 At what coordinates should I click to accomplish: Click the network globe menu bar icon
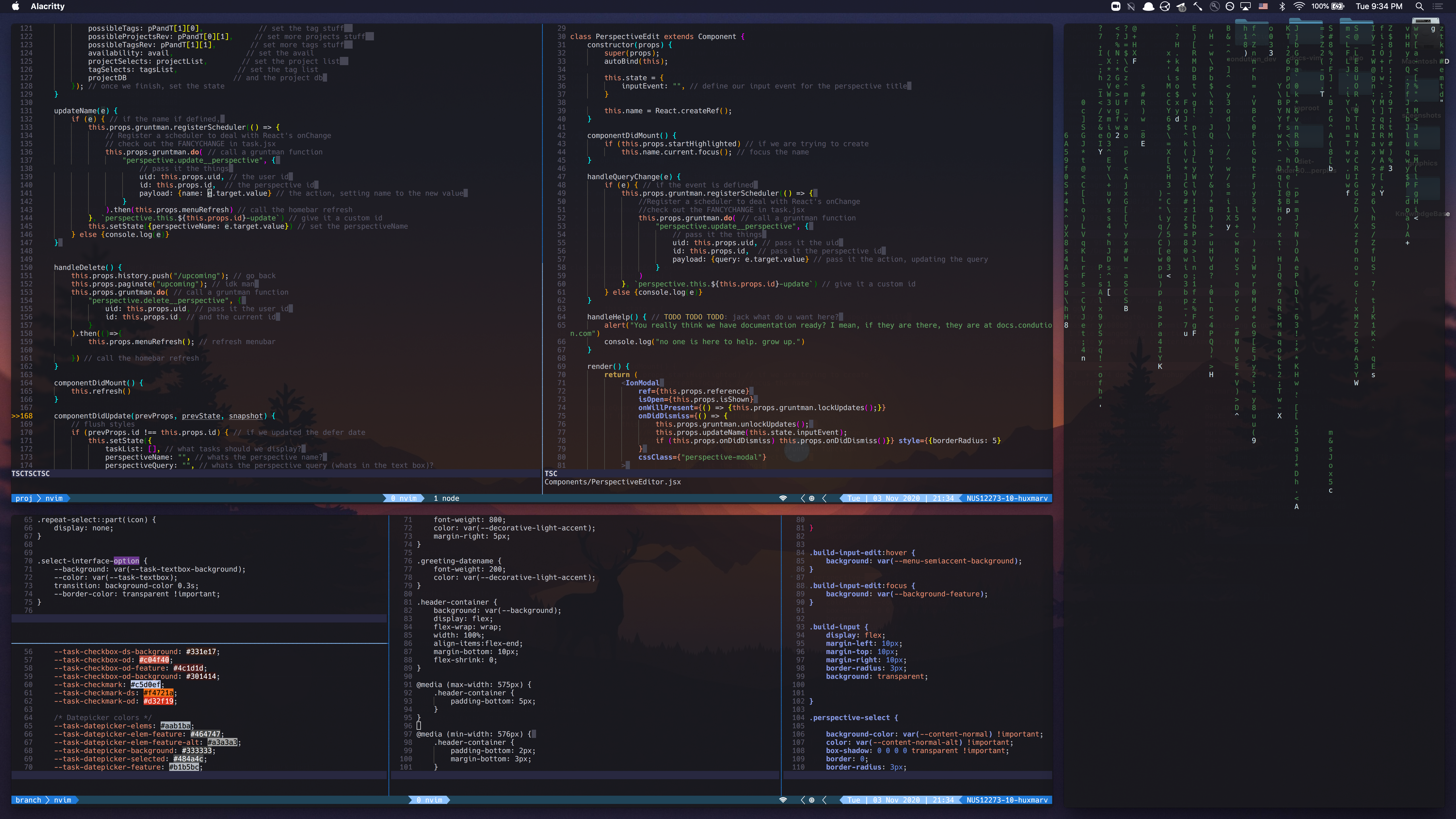1165,6
